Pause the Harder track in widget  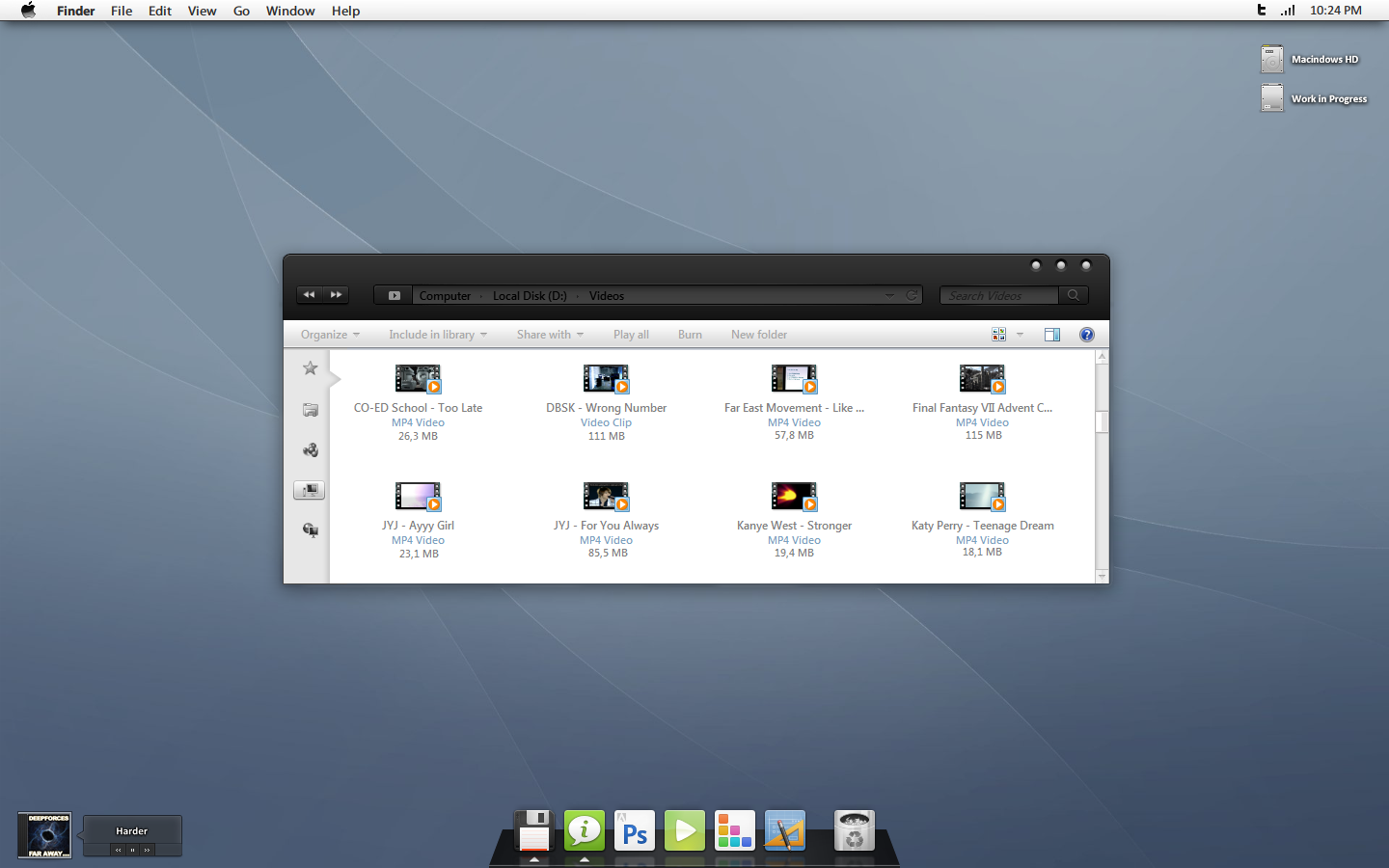click(132, 850)
